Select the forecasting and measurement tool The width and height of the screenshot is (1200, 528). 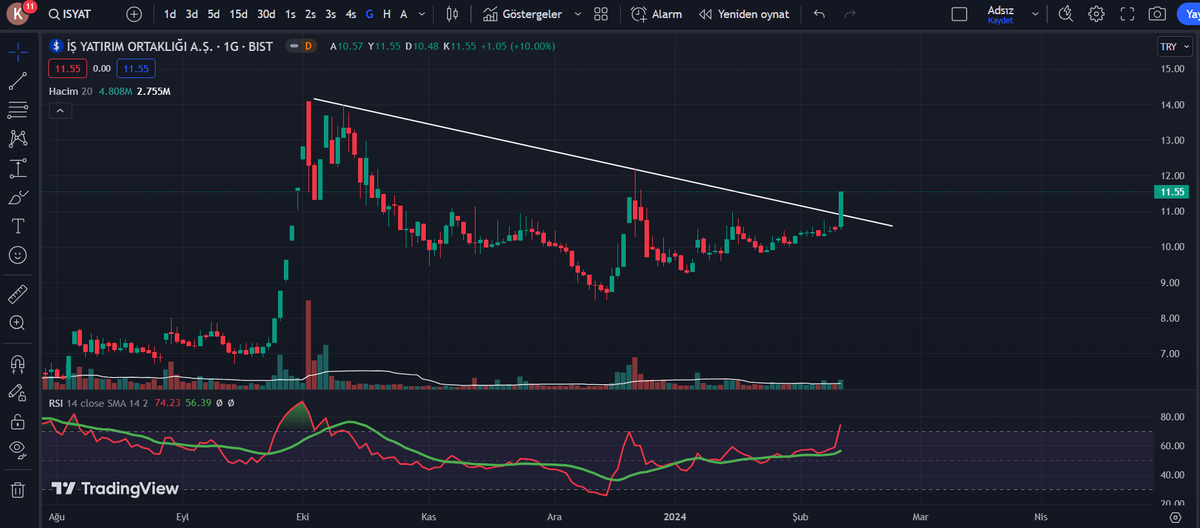(17, 168)
